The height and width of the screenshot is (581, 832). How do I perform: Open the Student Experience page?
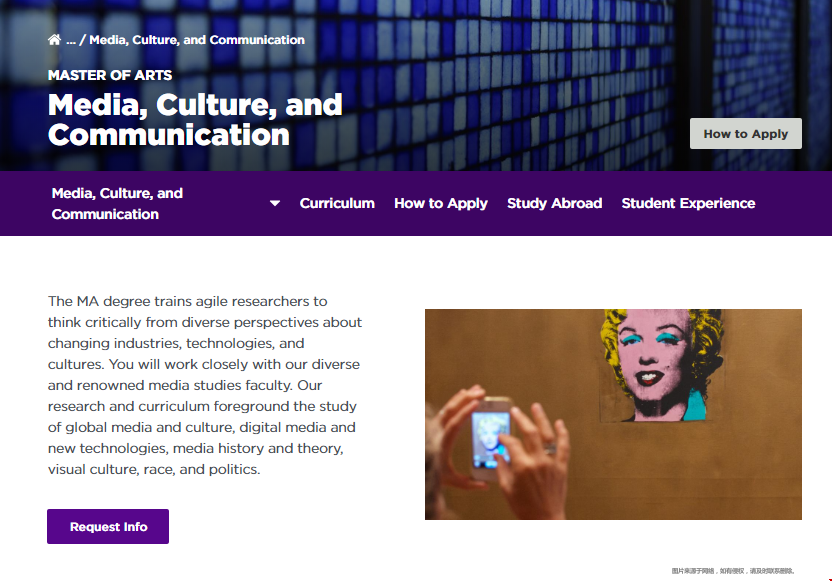point(688,203)
